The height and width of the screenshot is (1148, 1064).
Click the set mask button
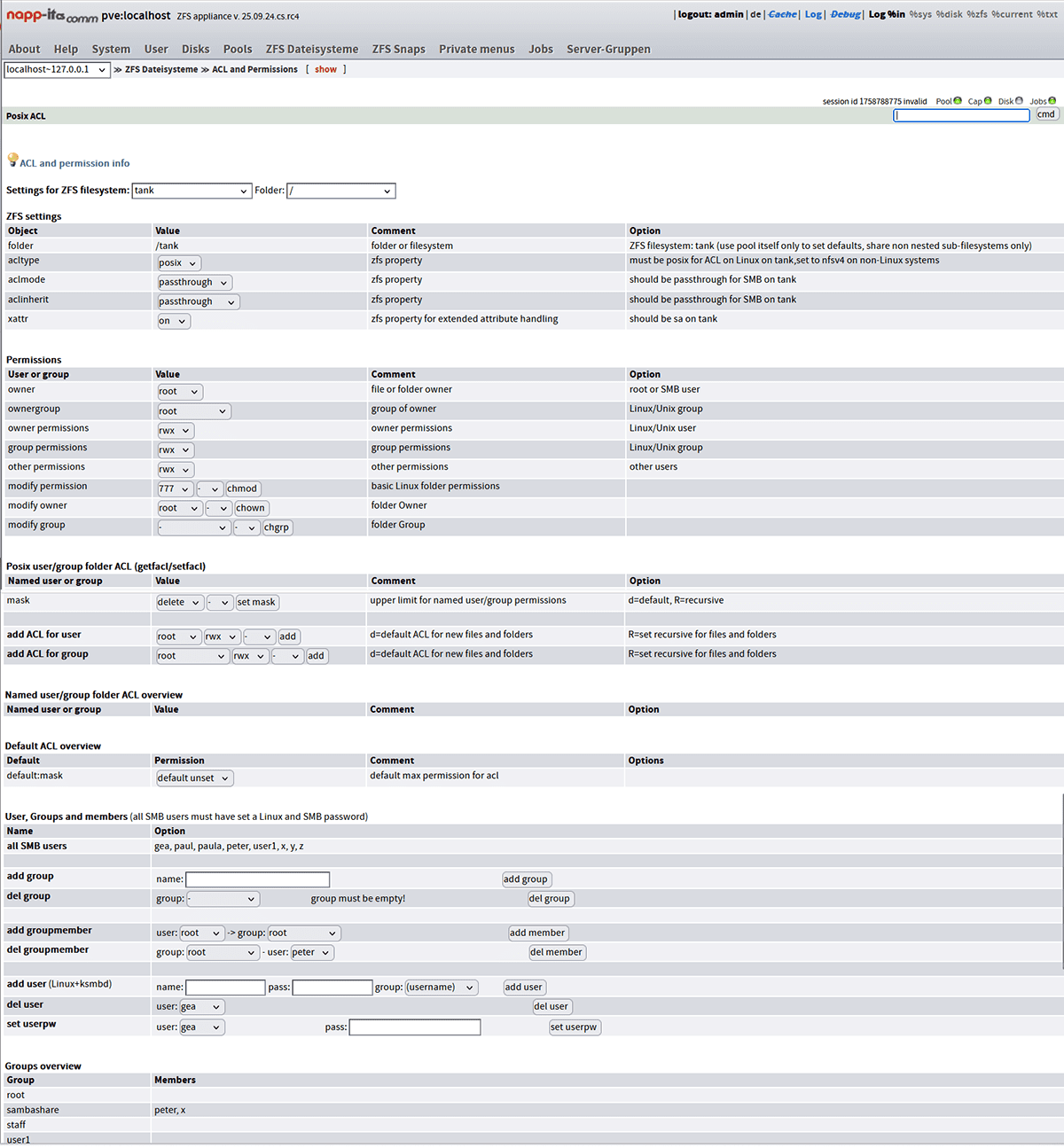tap(256, 603)
